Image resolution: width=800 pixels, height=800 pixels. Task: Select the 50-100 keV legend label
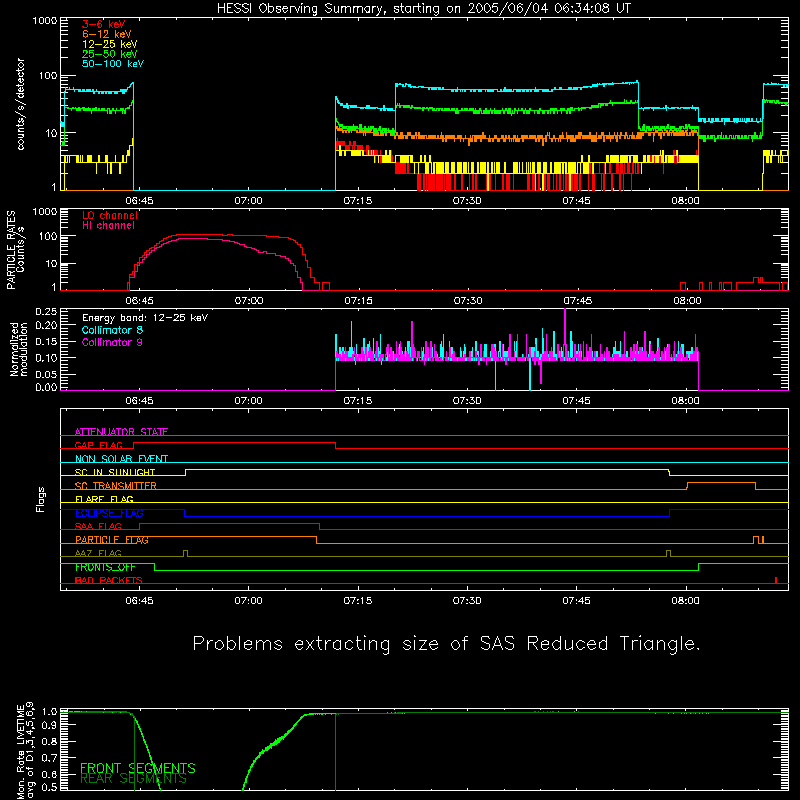(113, 64)
